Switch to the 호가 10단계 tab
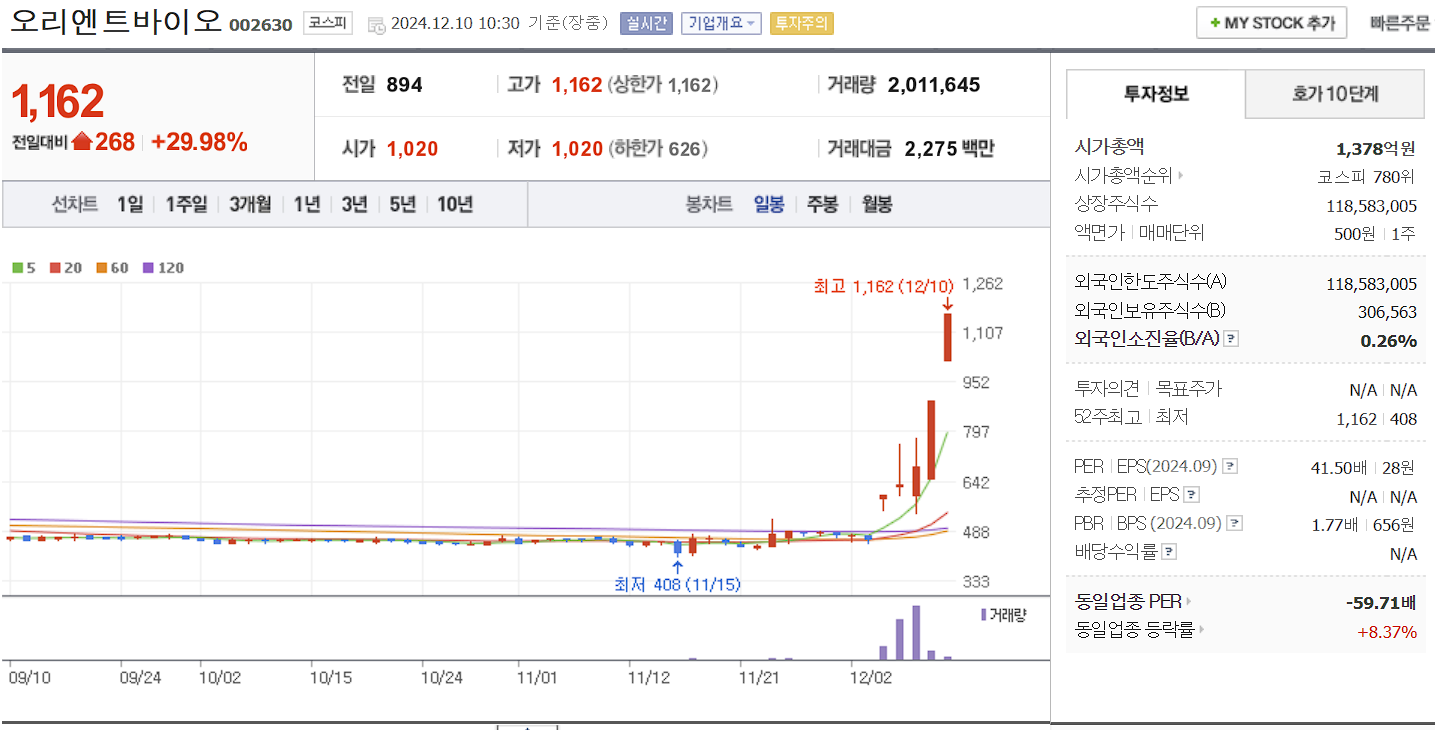1435x730 pixels. (x=1334, y=93)
